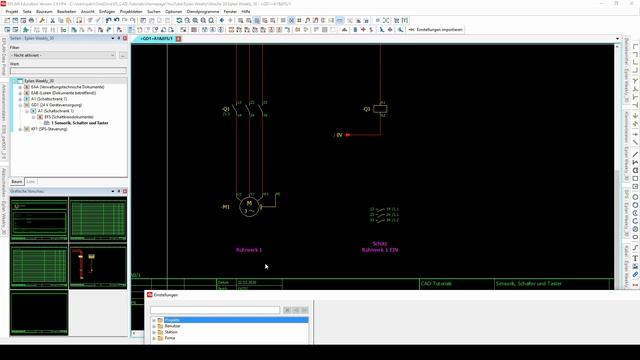Expand the Benutzer folder in Einstellungen

(154, 326)
